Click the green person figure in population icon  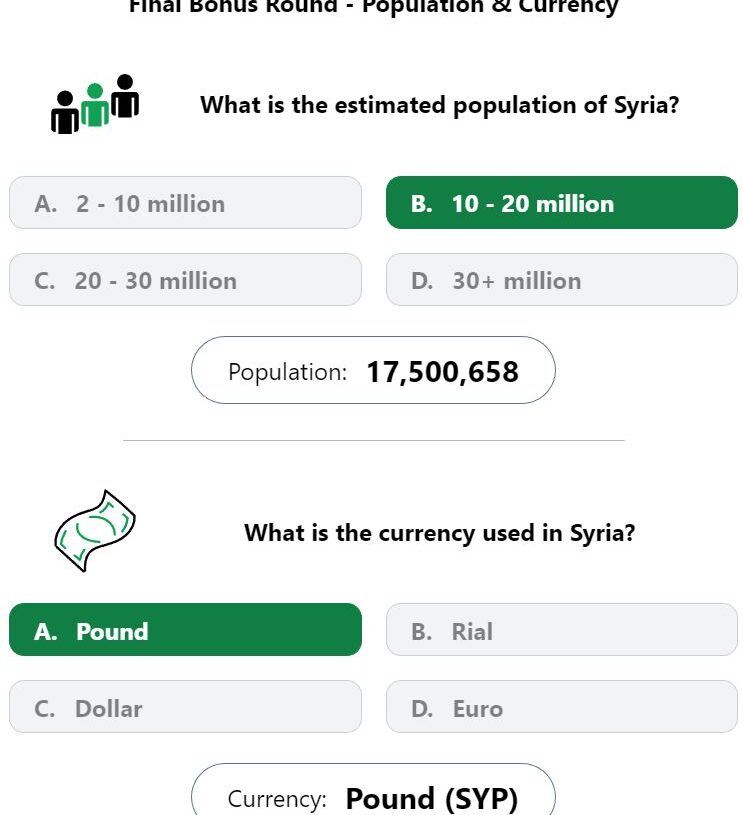(95, 105)
